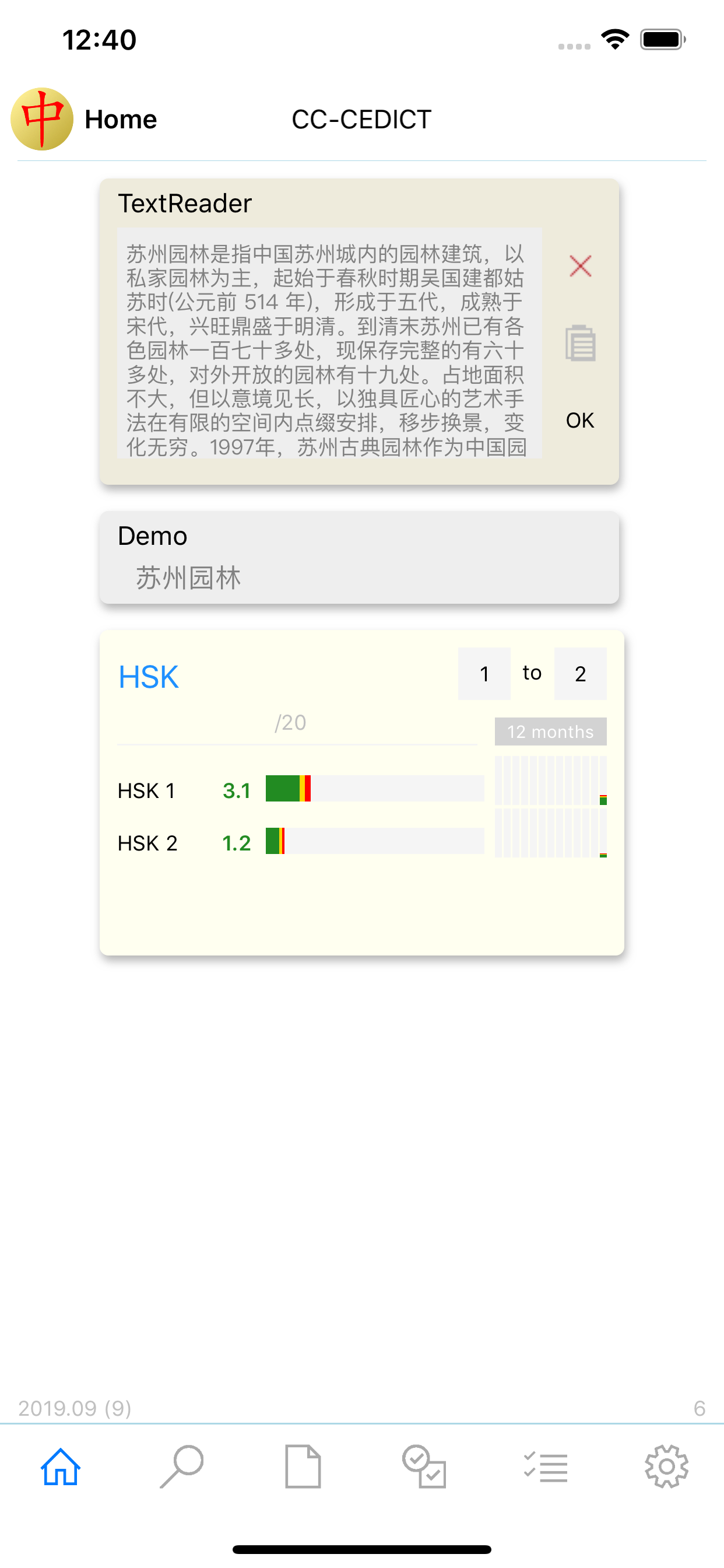Tap the /20 daily goal label
This screenshot has height=1568, width=724.
(x=290, y=723)
